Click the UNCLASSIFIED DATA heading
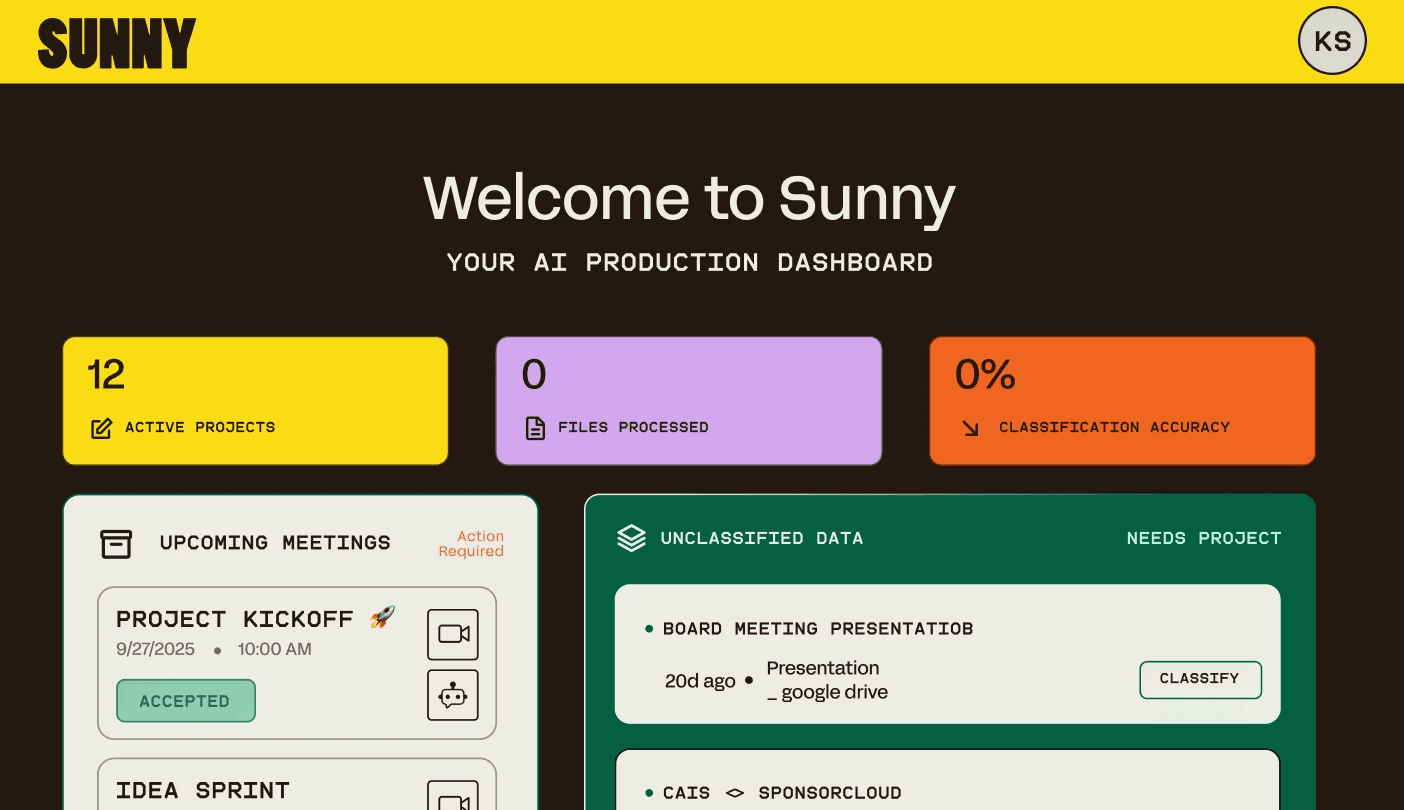This screenshot has width=1404, height=810. point(762,538)
